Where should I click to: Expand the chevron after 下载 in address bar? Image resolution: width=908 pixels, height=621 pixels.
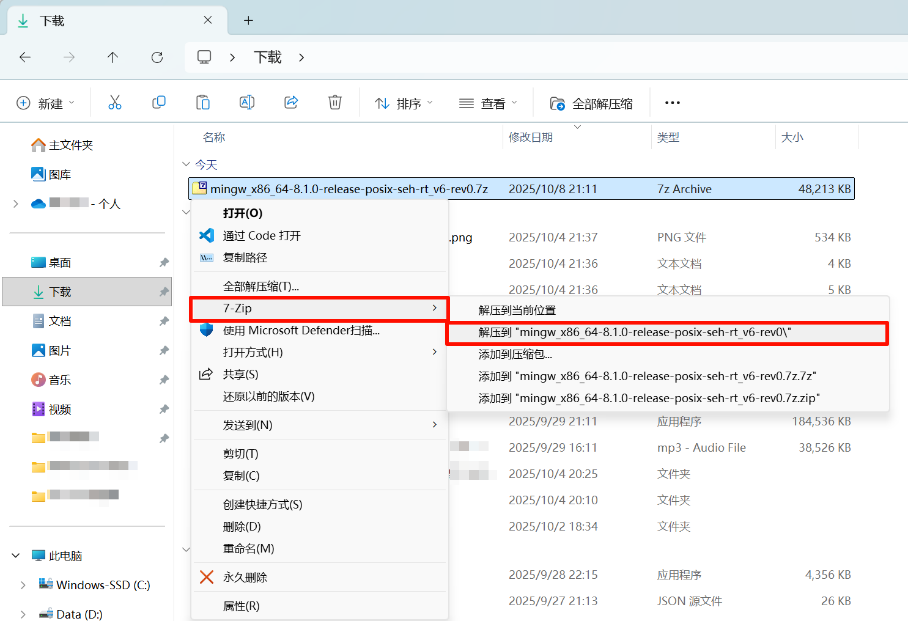(301, 57)
